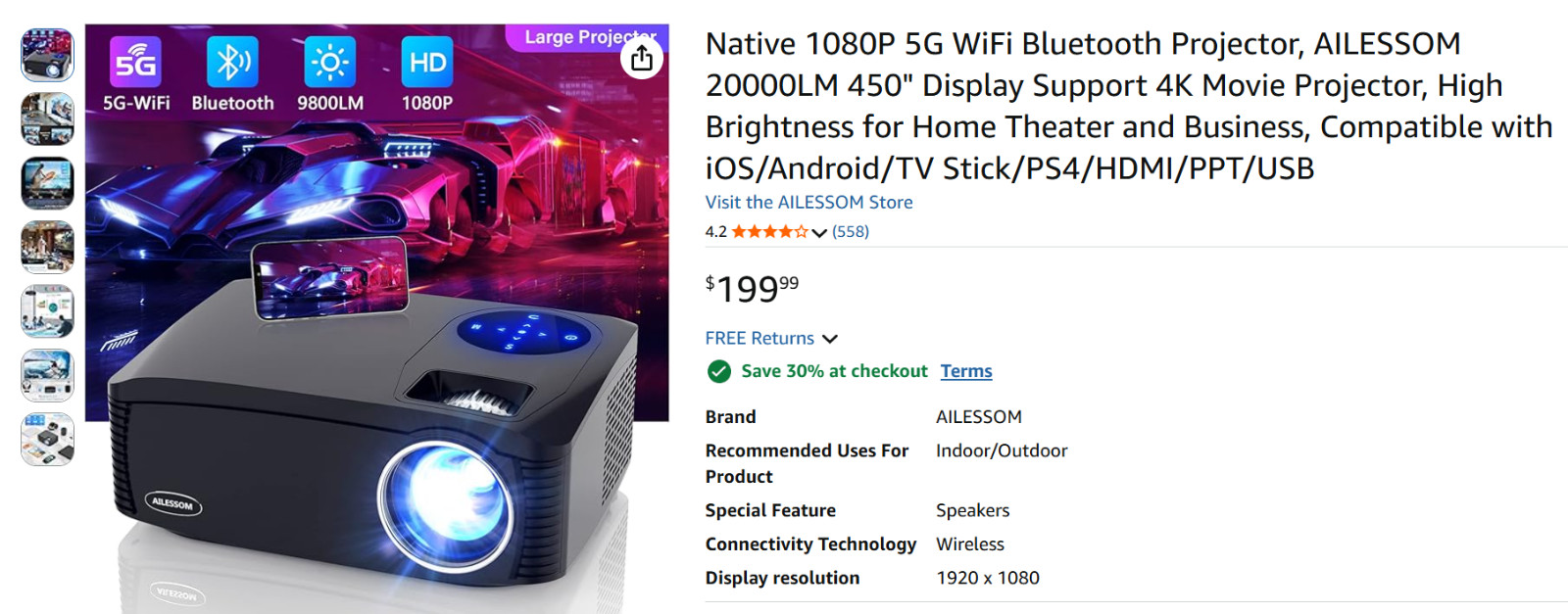Select the sixth product thumbnail
This screenshot has width=1568, height=614.
pyautogui.click(x=47, y=375)
